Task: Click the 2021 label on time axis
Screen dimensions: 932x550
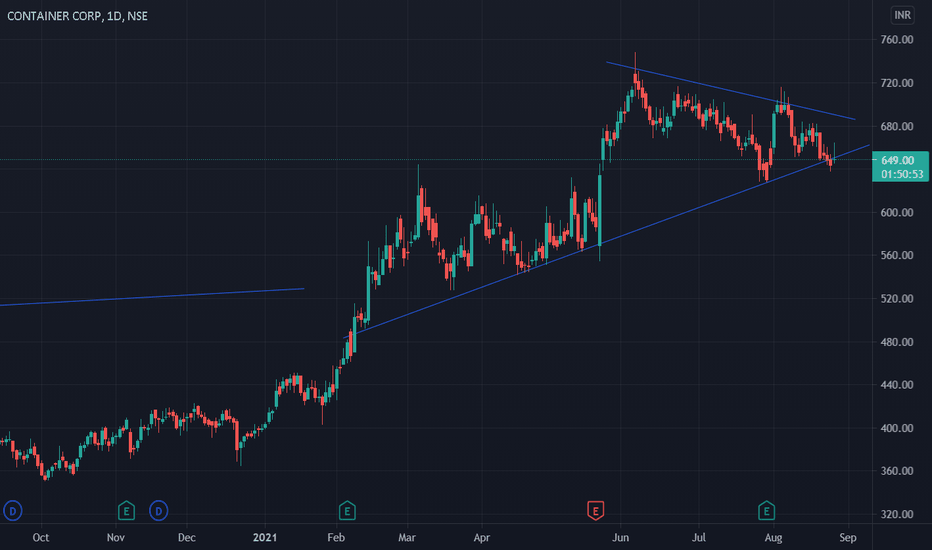Action: point(265,538)
